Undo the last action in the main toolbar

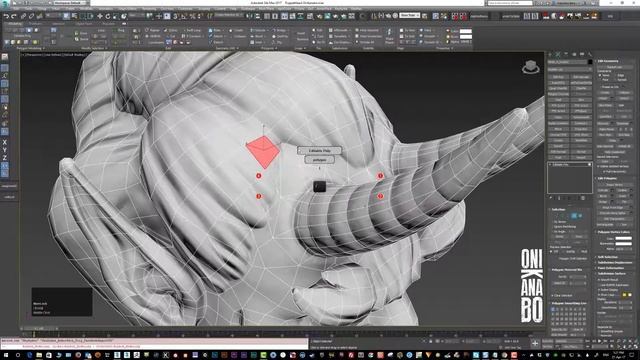pos(6,16)
